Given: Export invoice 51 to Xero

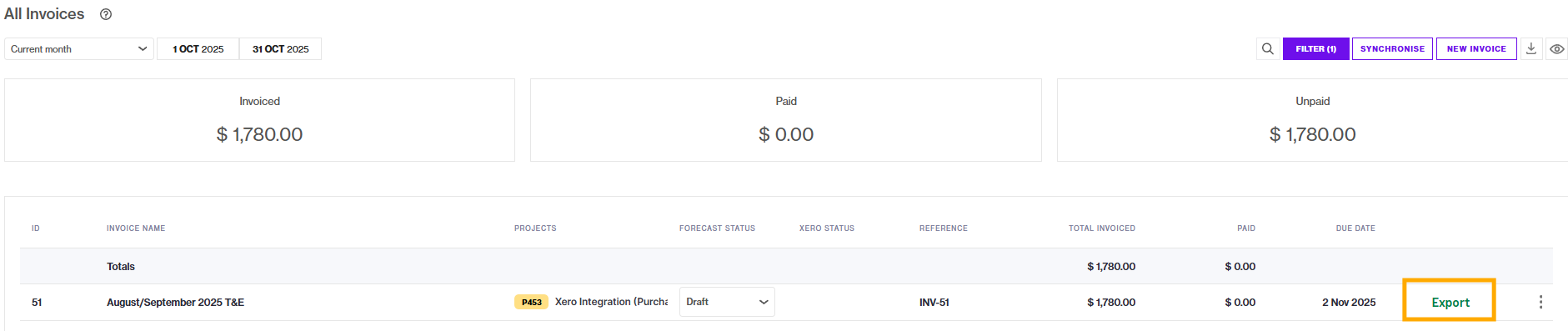Looking at the screenshot, I should click(1450, 302).
